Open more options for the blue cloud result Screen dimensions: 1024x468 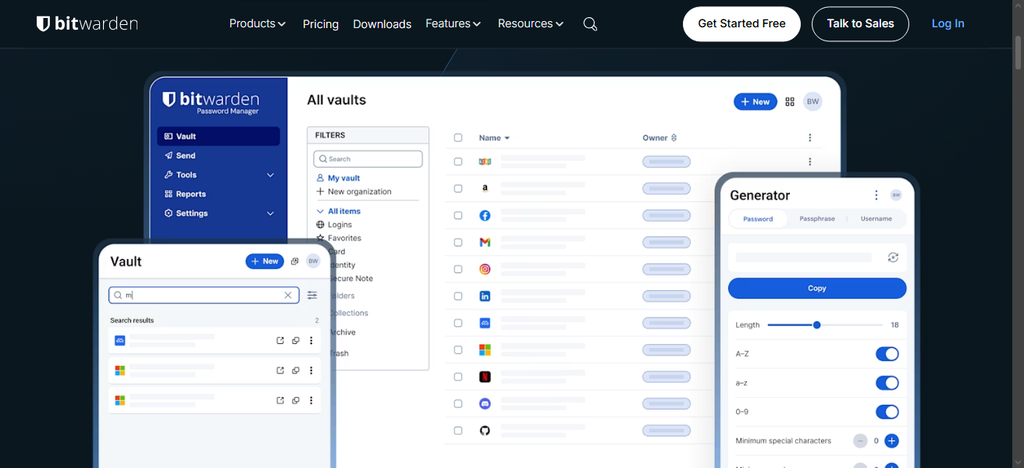(311, 341)
